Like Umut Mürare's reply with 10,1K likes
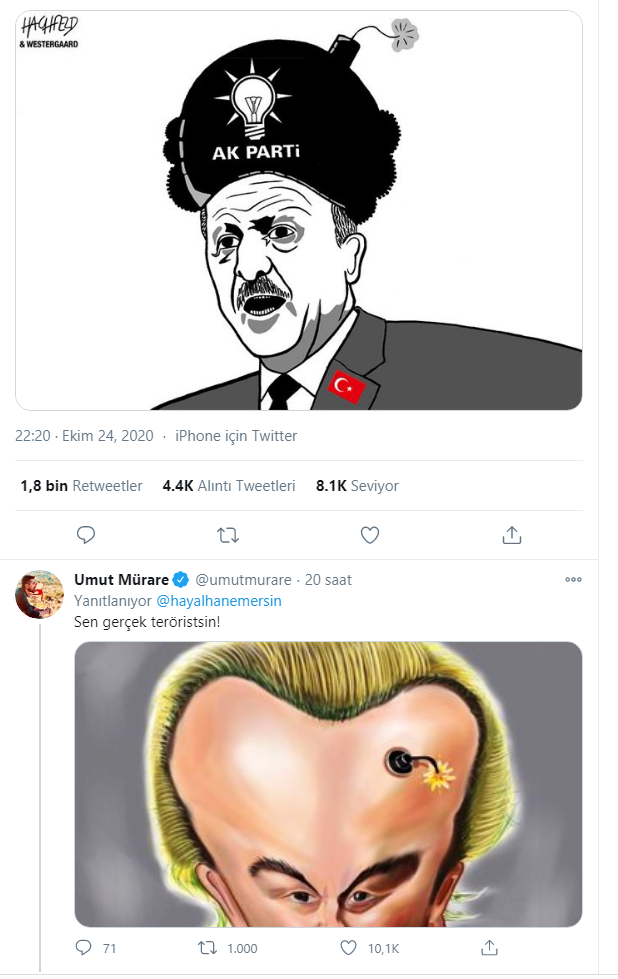 (x=348, y=948)
